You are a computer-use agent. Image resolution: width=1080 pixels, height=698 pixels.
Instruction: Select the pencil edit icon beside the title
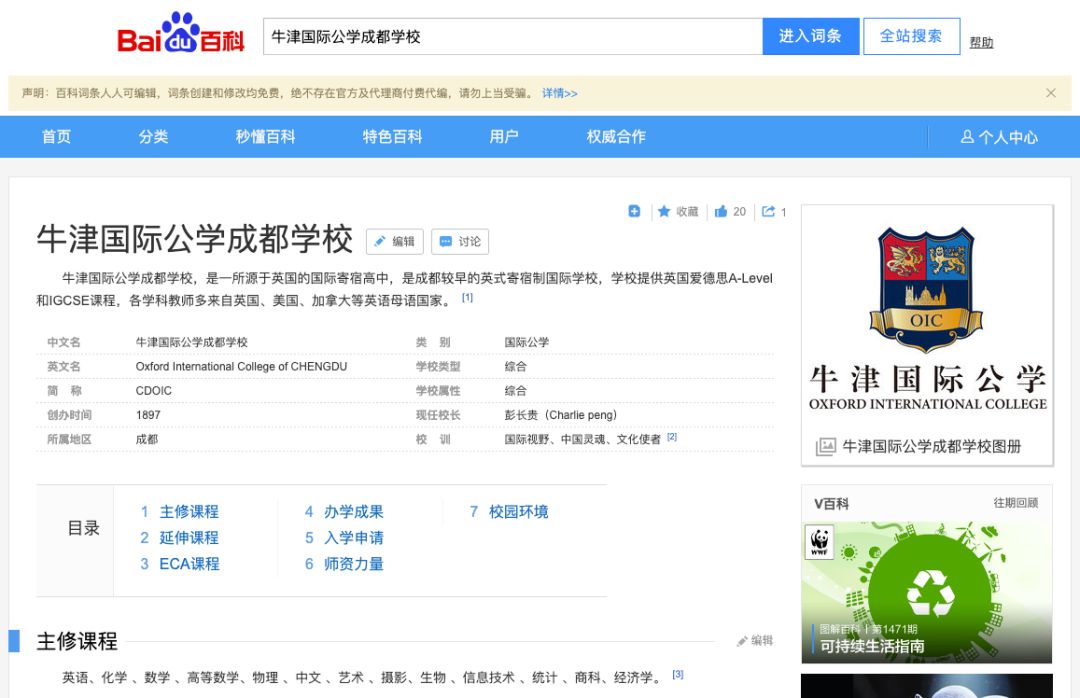click(x=397, y=241)
